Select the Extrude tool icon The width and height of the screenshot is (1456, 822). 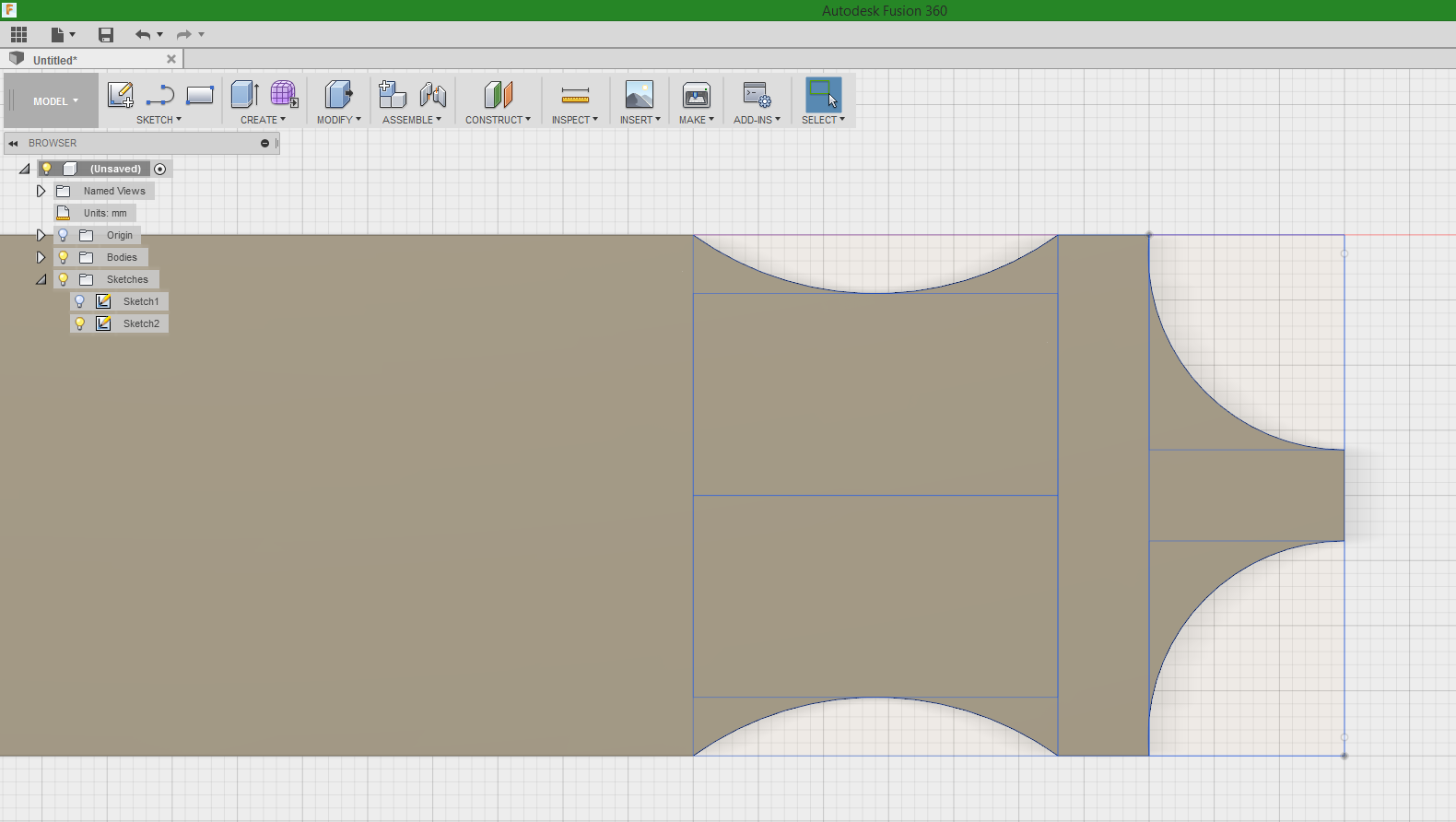[244, 94]
